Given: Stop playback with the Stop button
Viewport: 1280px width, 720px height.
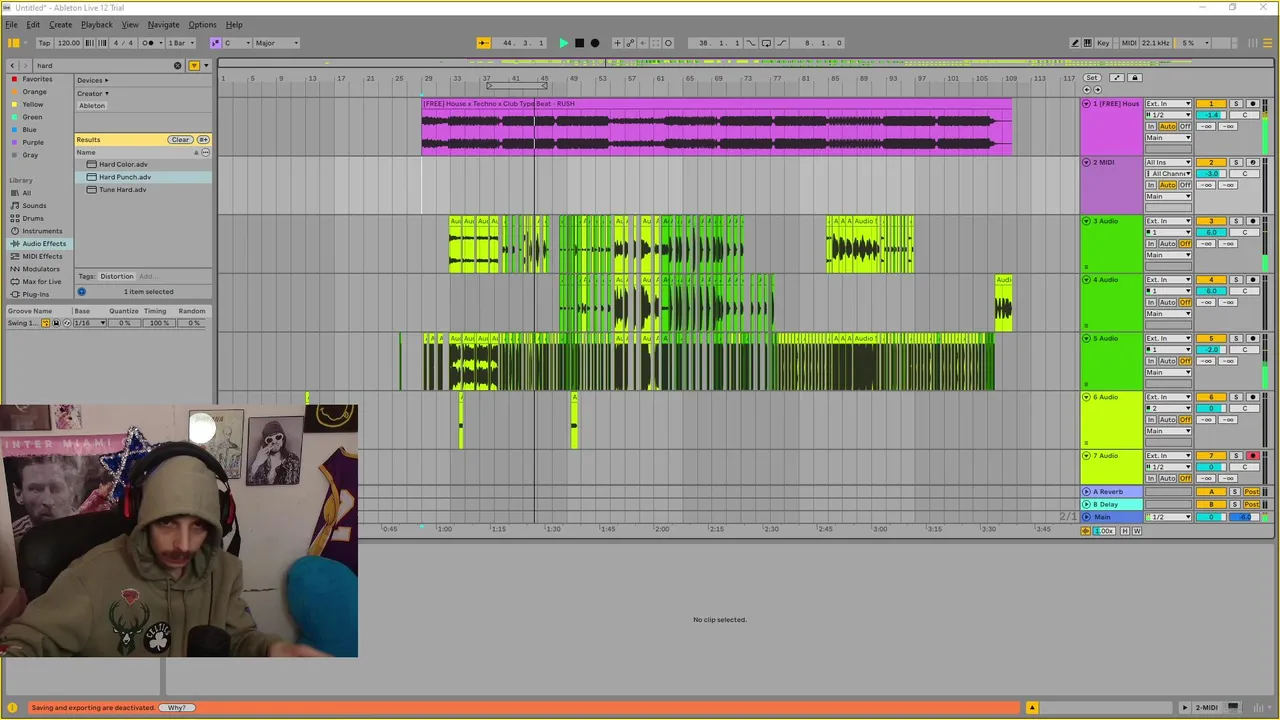Looking at the screenshot, I should click(579, 43).
